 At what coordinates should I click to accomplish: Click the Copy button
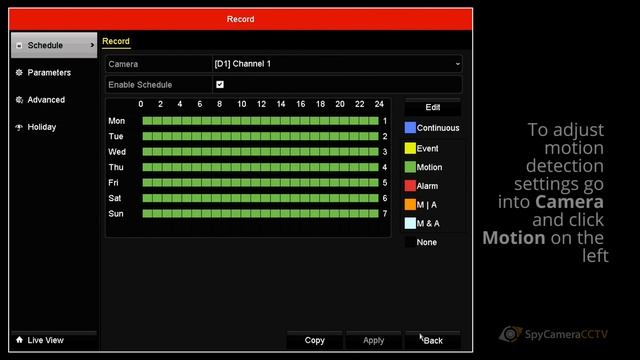point(314,340)
